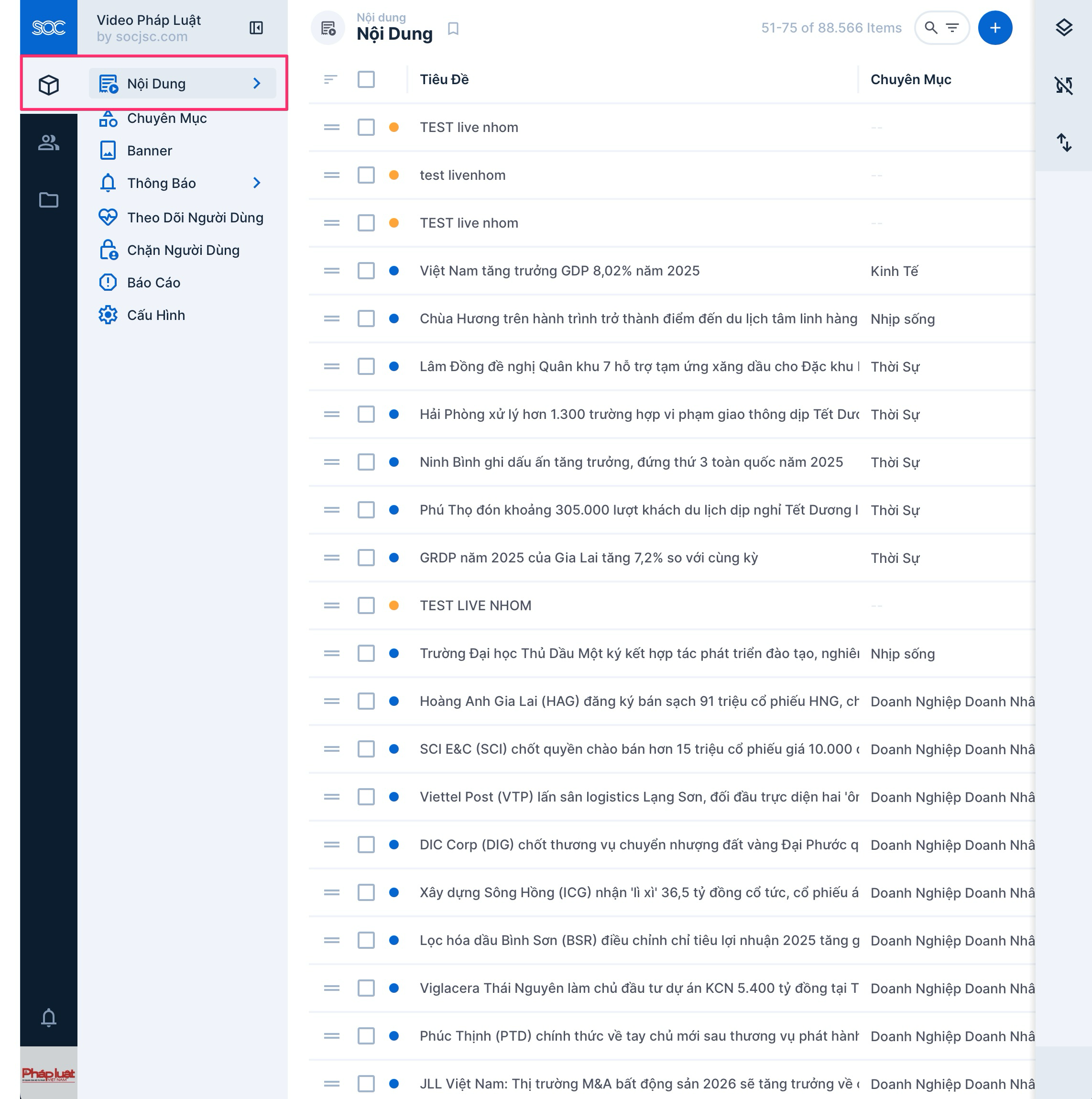Check the box for Việt Nam tăng trưởng GDP row
This screenshot has height=1099, width=1092.
coord(366,271)
